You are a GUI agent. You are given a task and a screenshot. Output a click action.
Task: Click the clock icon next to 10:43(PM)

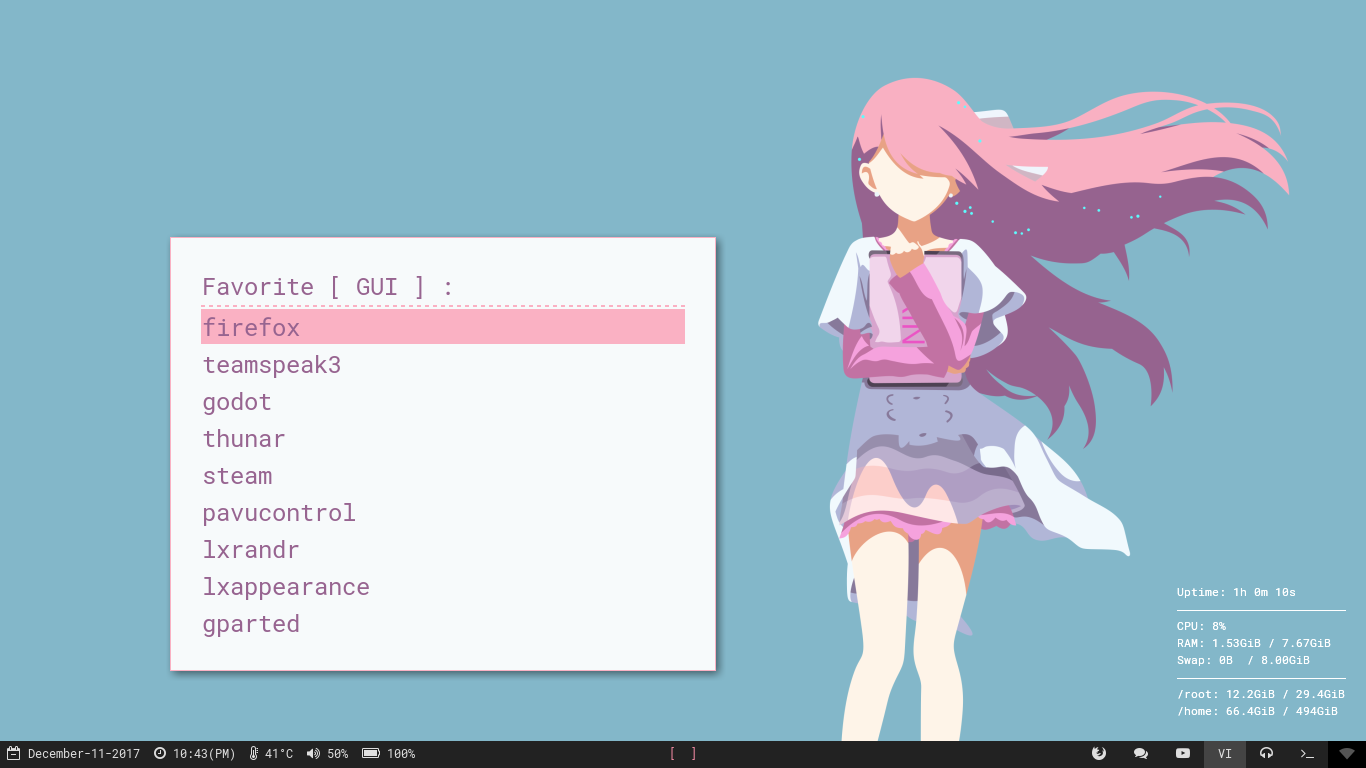pos(158,753)
